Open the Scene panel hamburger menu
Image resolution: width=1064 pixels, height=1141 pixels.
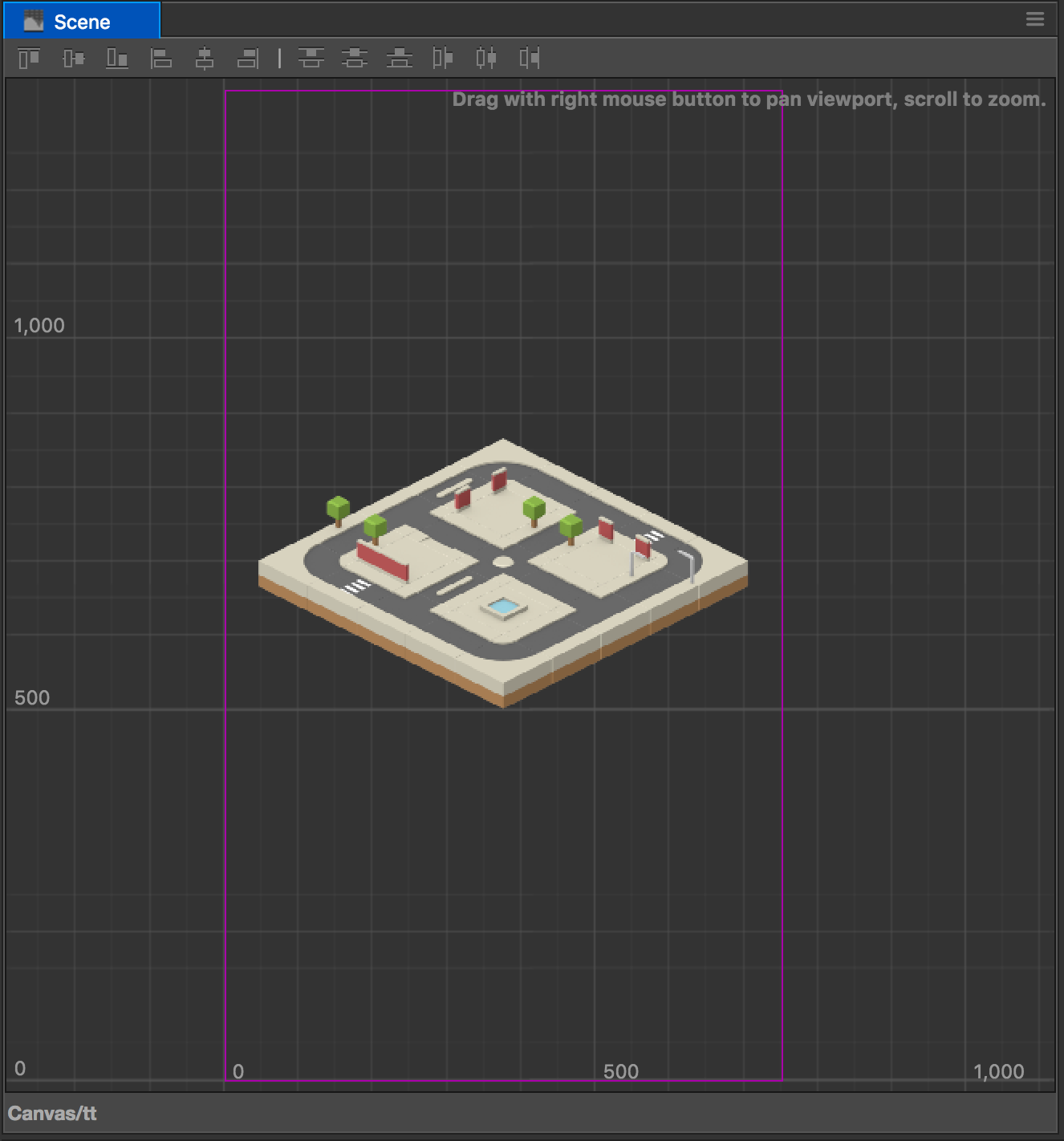1035,19
